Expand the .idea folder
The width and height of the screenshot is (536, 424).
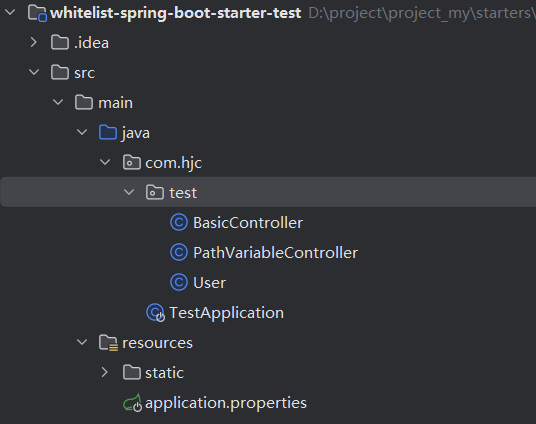(x=34, y=42)
